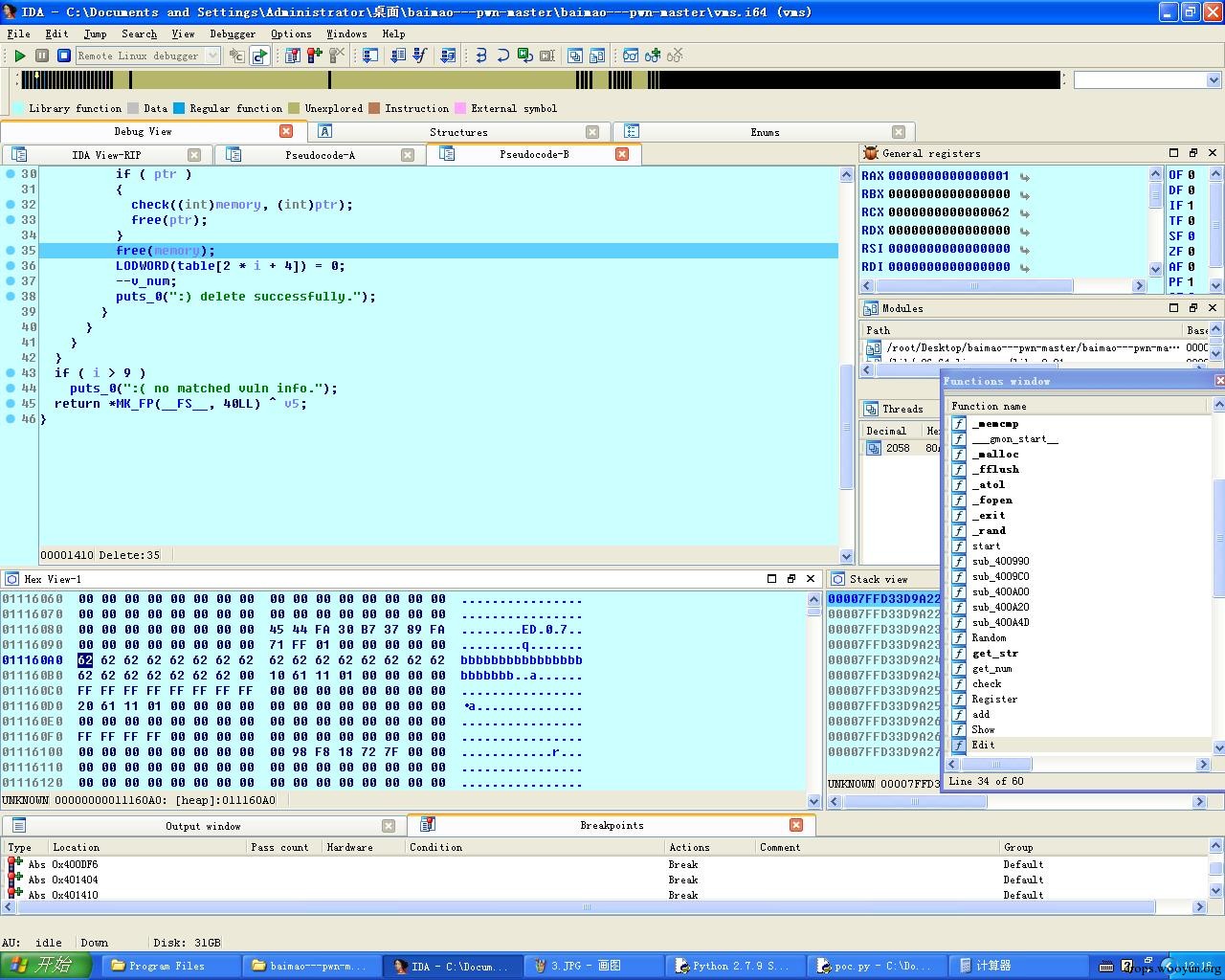This screenshot has height=980, width=1225.
Task: Click the Step into icon
Action: (x=481, y=56)
